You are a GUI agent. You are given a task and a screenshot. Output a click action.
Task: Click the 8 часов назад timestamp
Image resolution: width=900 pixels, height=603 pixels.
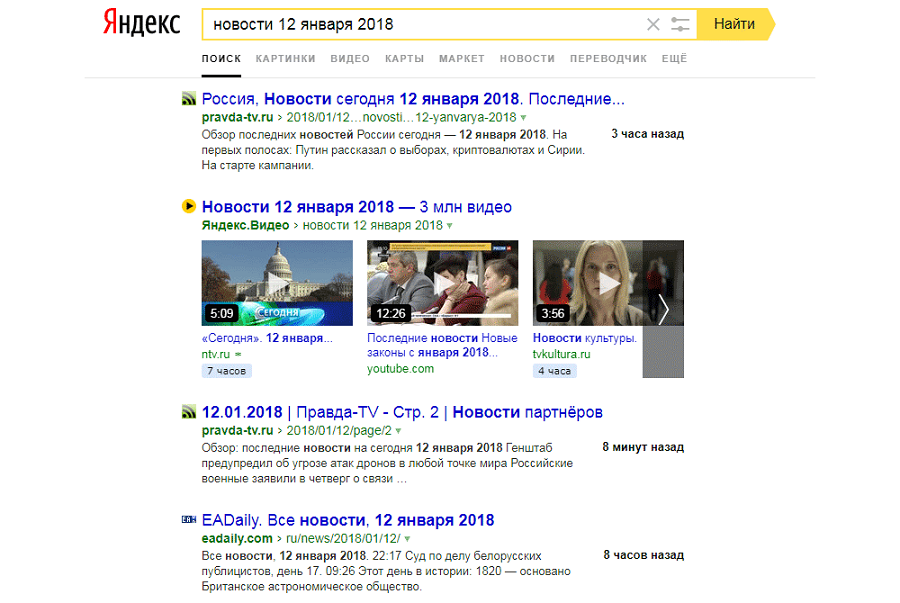(643, 555)
